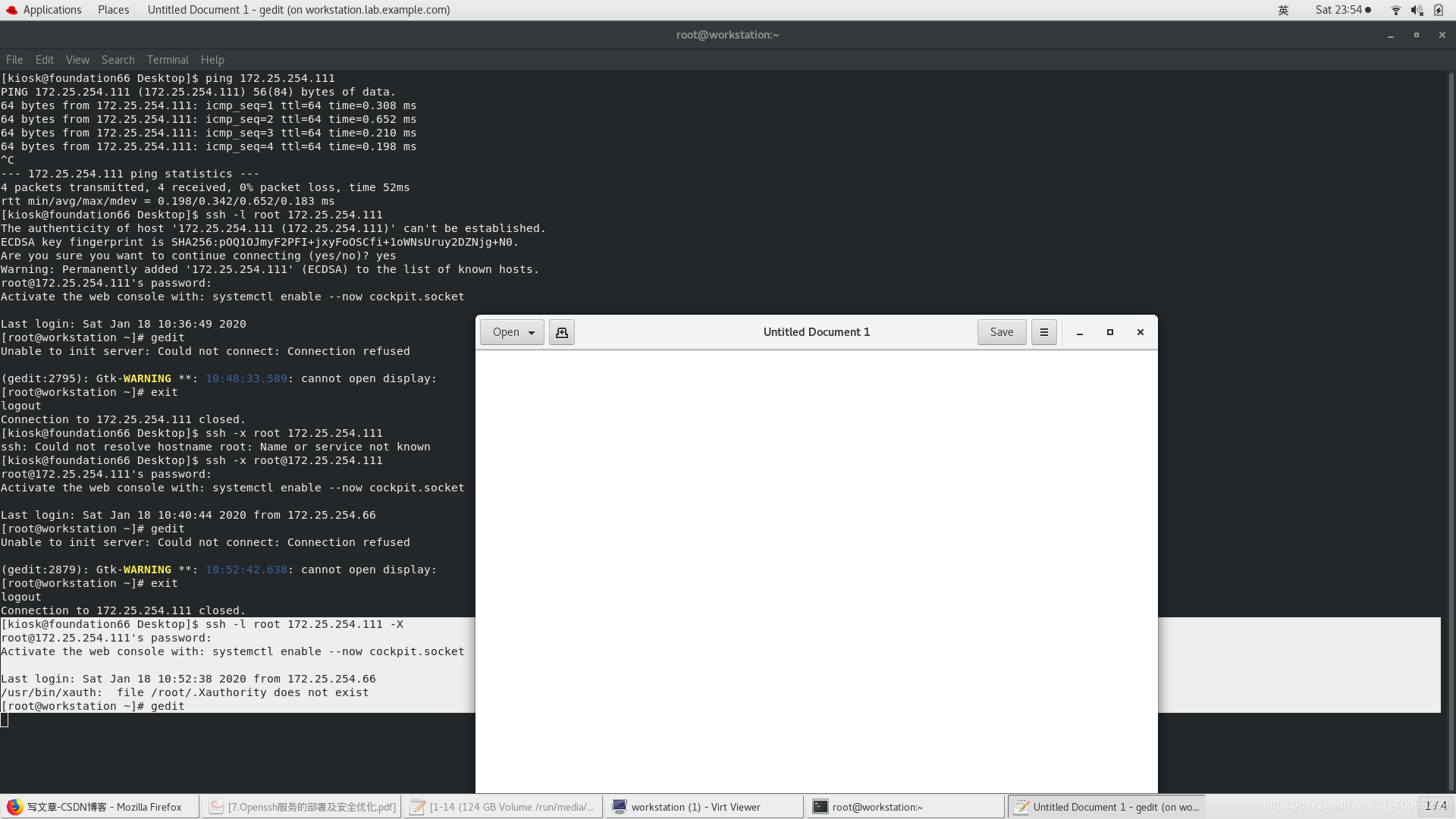Expand the Open recent files dropdown arrow

click(532, 332)
